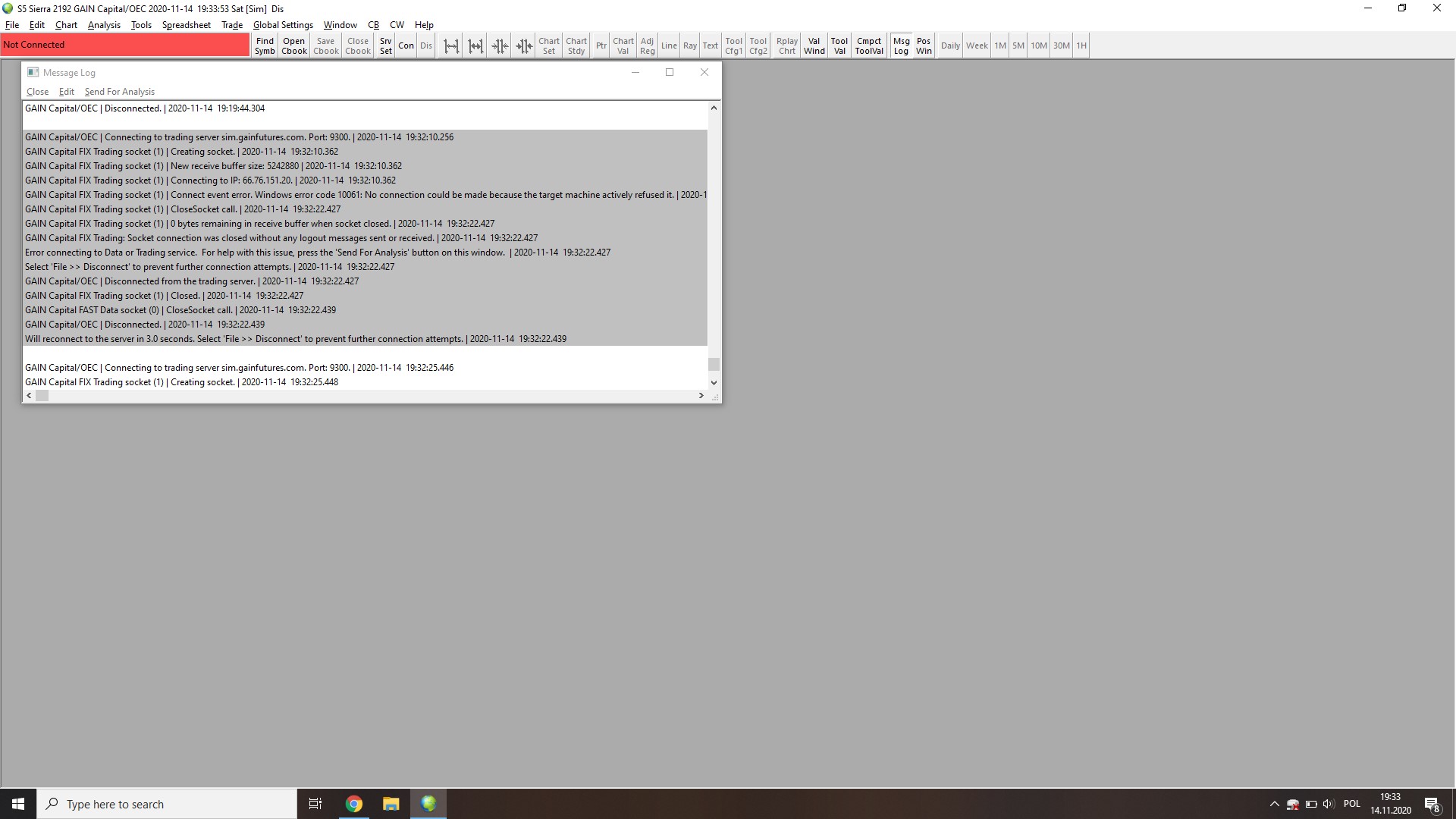Toggle Cmpct ToolVal window button

coord(869,46)
